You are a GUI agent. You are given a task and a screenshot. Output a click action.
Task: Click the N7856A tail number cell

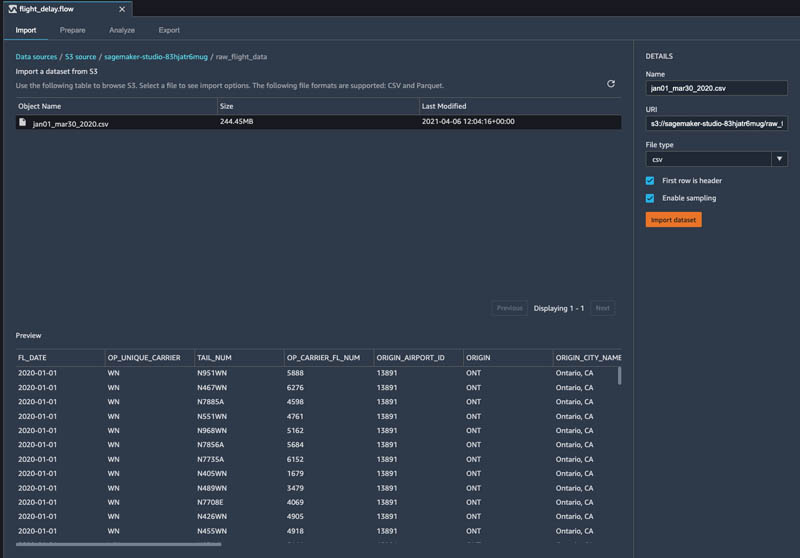coord(210,445)
